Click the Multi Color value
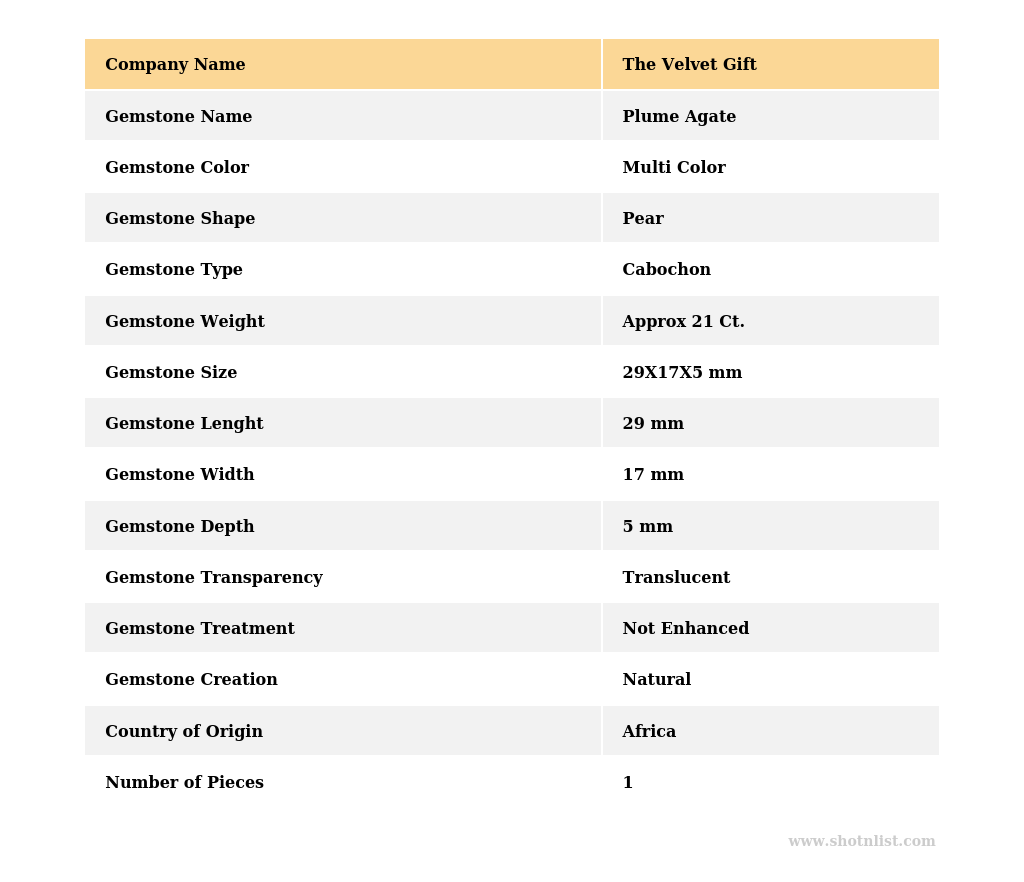This screenshot has height=882, width=1024. pos(674,168)
